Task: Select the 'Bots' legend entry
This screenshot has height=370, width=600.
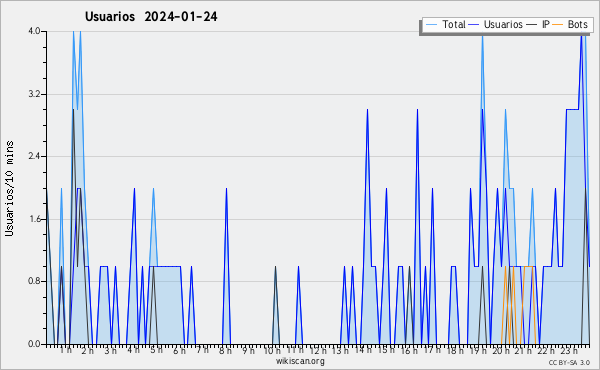Action: (577, 24)
